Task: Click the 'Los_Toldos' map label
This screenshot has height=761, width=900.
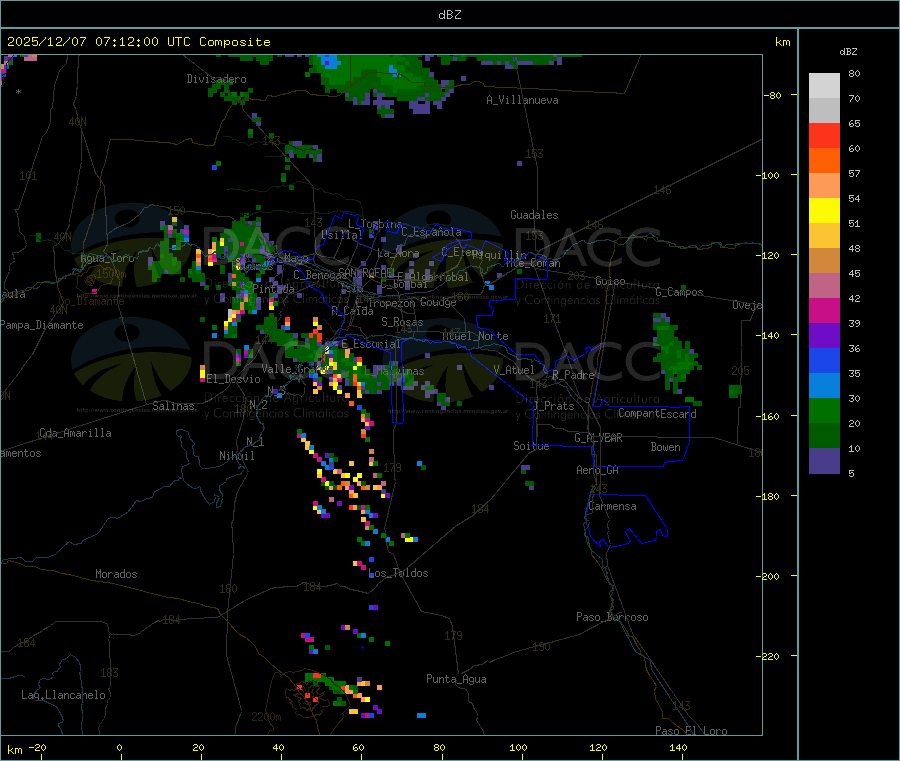Action: coord(398,573)
